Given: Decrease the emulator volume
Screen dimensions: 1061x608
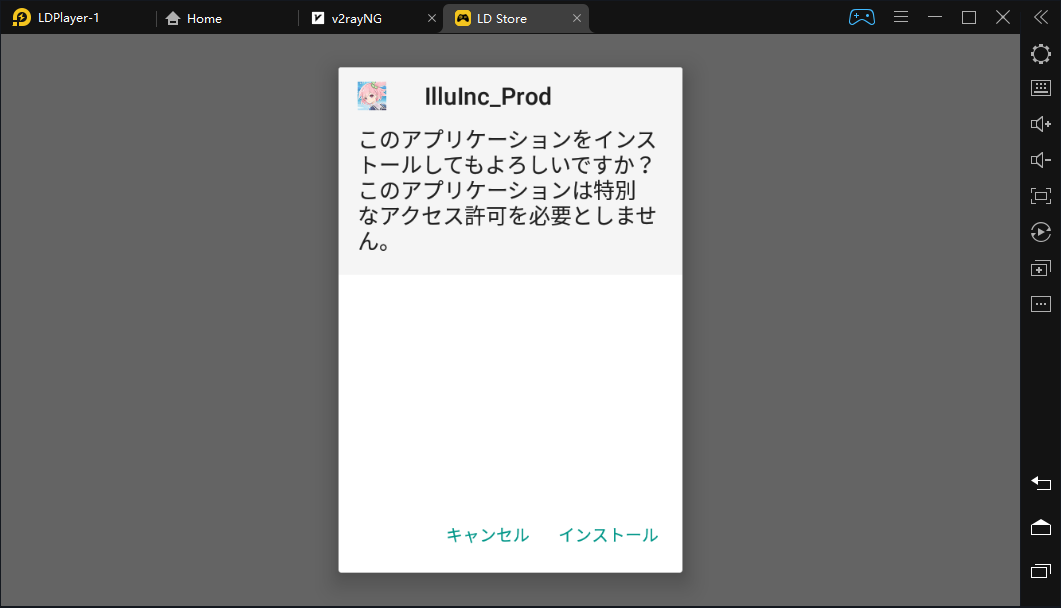Looking at the screenshot, I should pyautogui.click(x=1040, y=159).
